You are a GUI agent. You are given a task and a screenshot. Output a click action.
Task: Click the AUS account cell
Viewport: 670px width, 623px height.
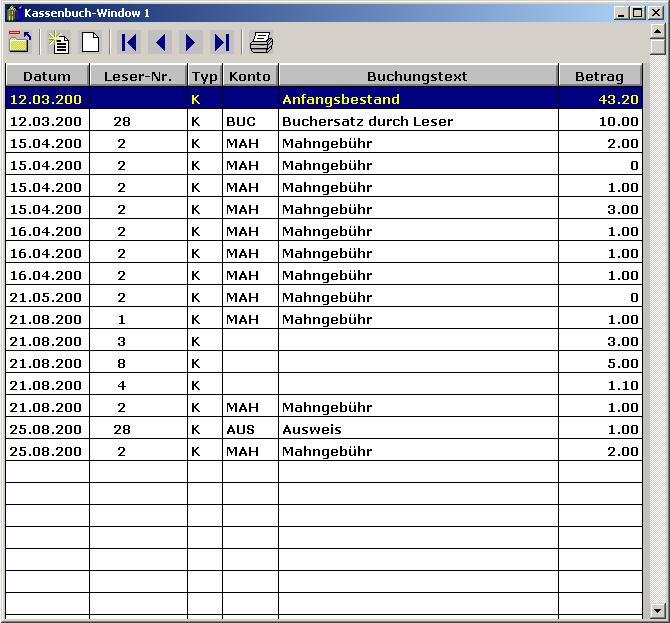(250, 429)
